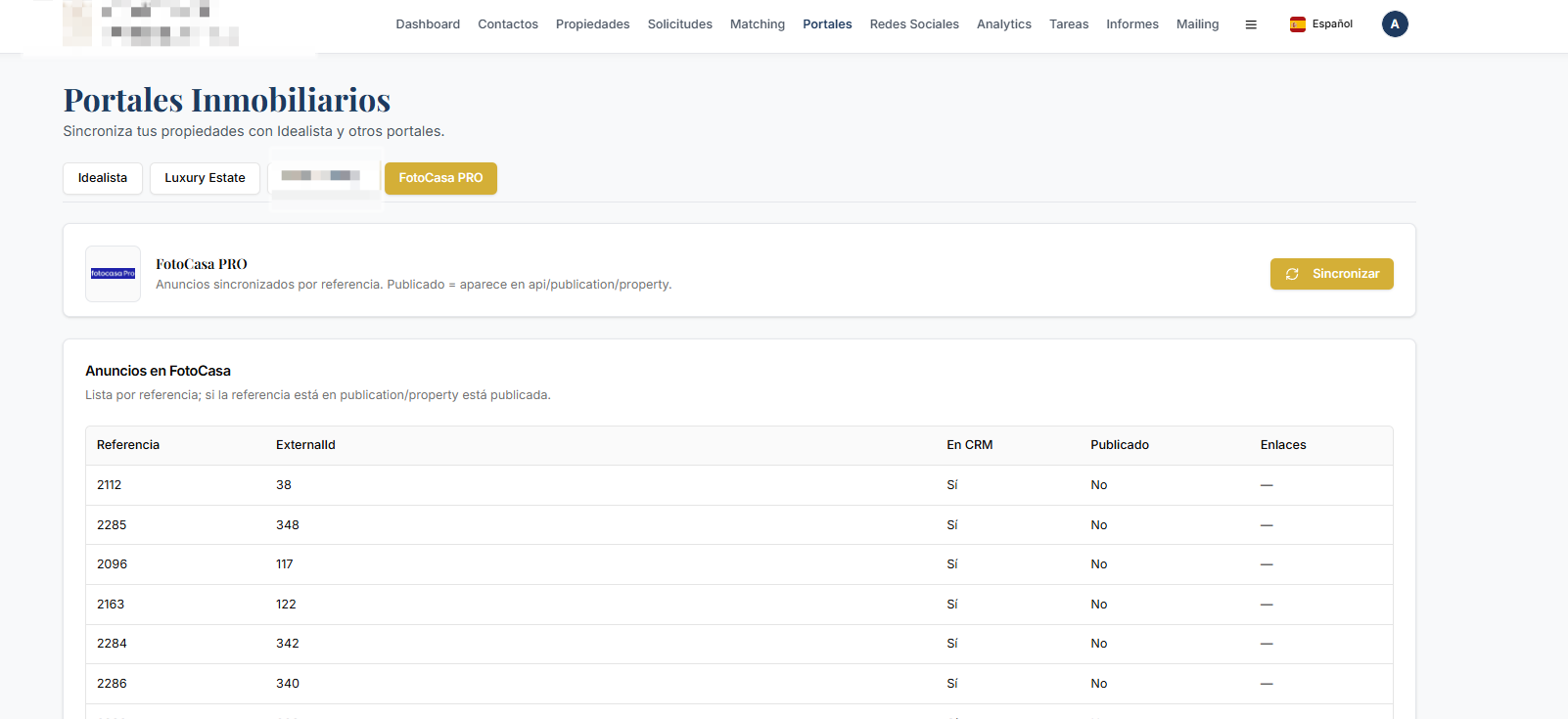This screenshot has width=1568, height=719.
Task: Click ExternalId value 122
Action: click(286, 605)
